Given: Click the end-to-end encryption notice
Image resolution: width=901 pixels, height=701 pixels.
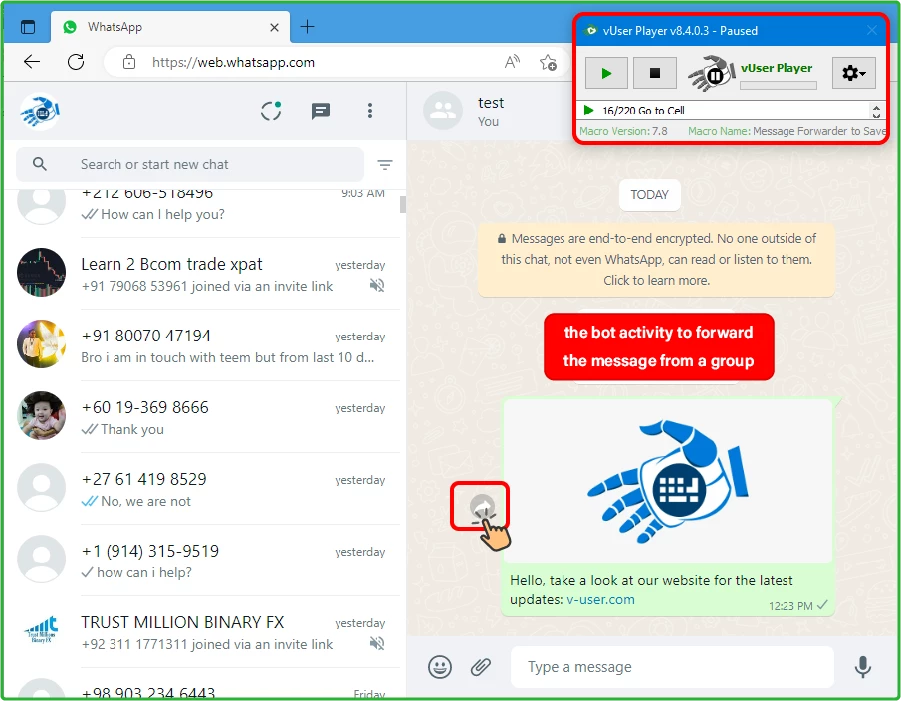Looking at the screenshot, I should (x=656, y=260).
